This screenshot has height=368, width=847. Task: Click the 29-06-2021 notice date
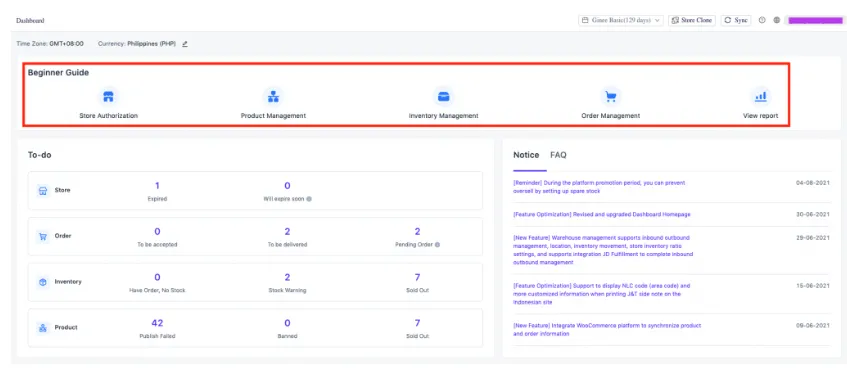[x=813, y=238]
